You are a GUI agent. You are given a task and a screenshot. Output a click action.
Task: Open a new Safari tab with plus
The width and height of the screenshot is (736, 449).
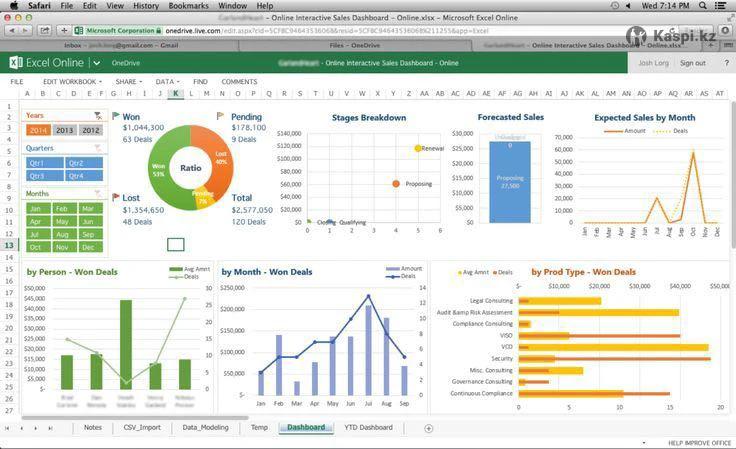tap(64, 30)
